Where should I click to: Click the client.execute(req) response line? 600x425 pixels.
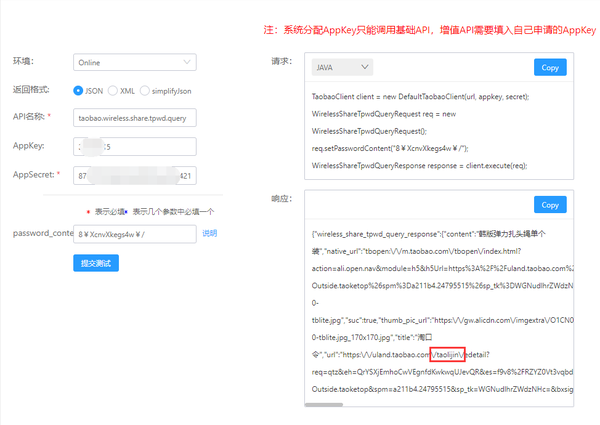(420, 165)
